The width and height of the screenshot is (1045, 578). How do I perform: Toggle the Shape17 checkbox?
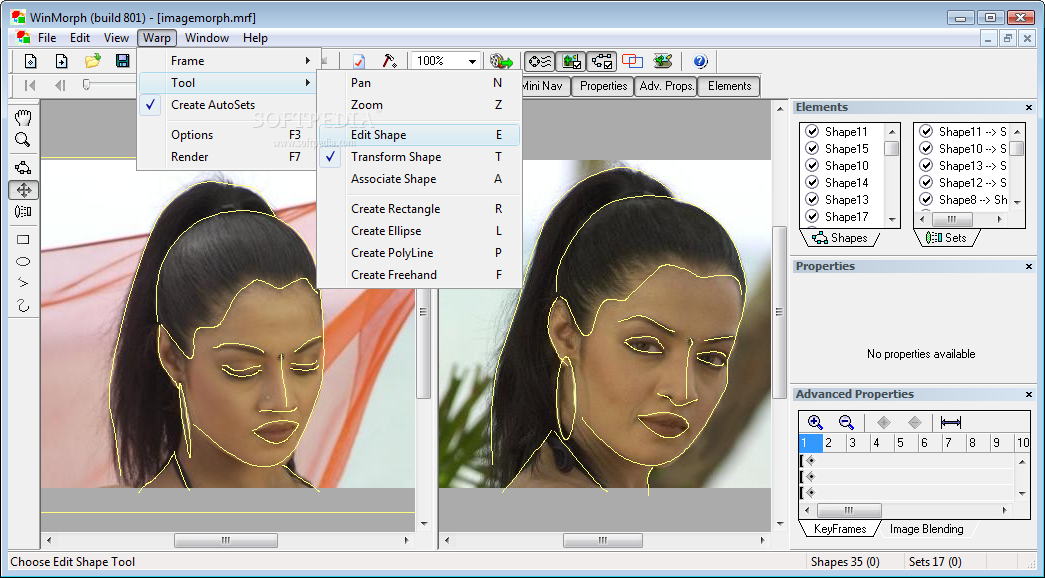click(812, 217)
